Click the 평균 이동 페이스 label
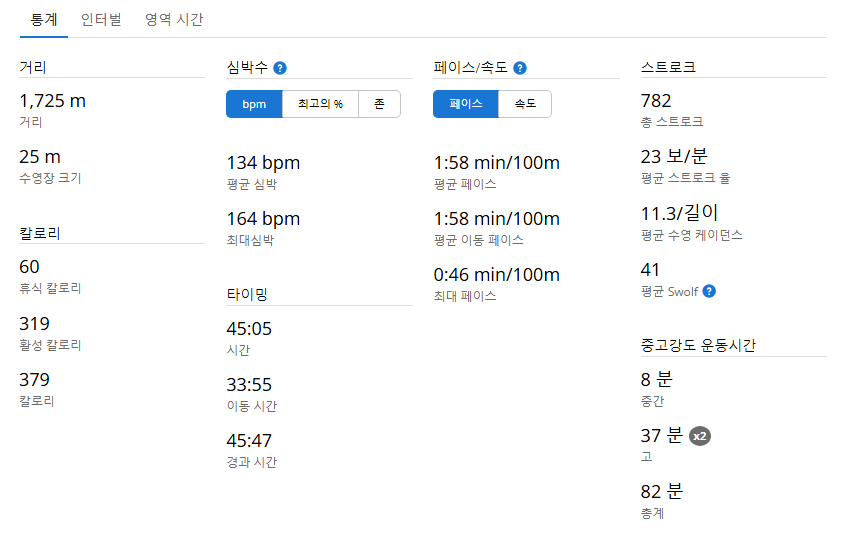 pyautogui.click(x=479, y=240)
